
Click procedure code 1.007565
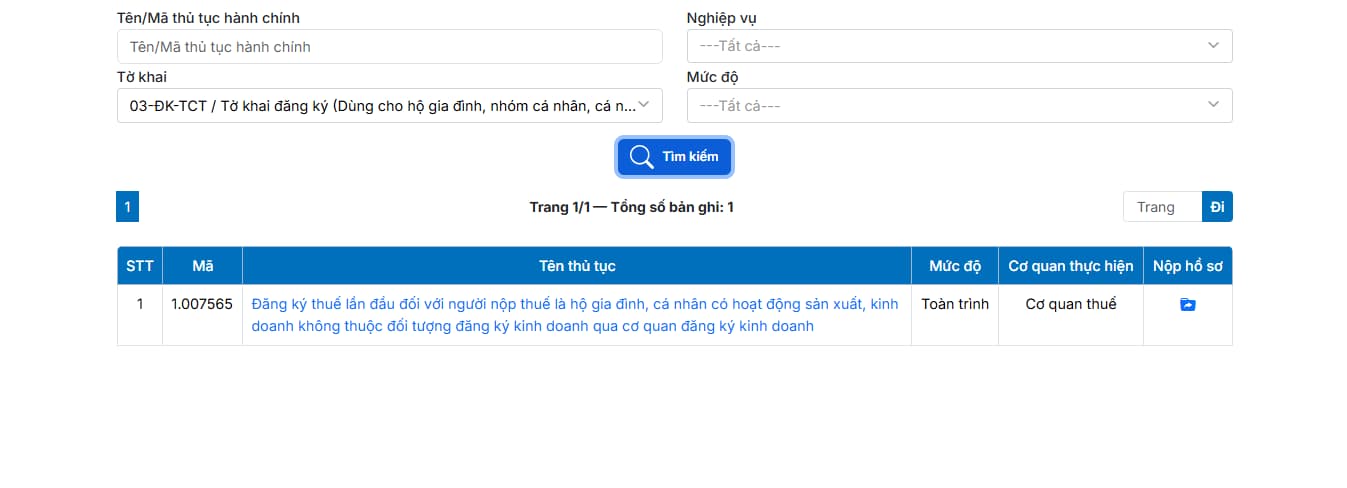pos(202,304)
